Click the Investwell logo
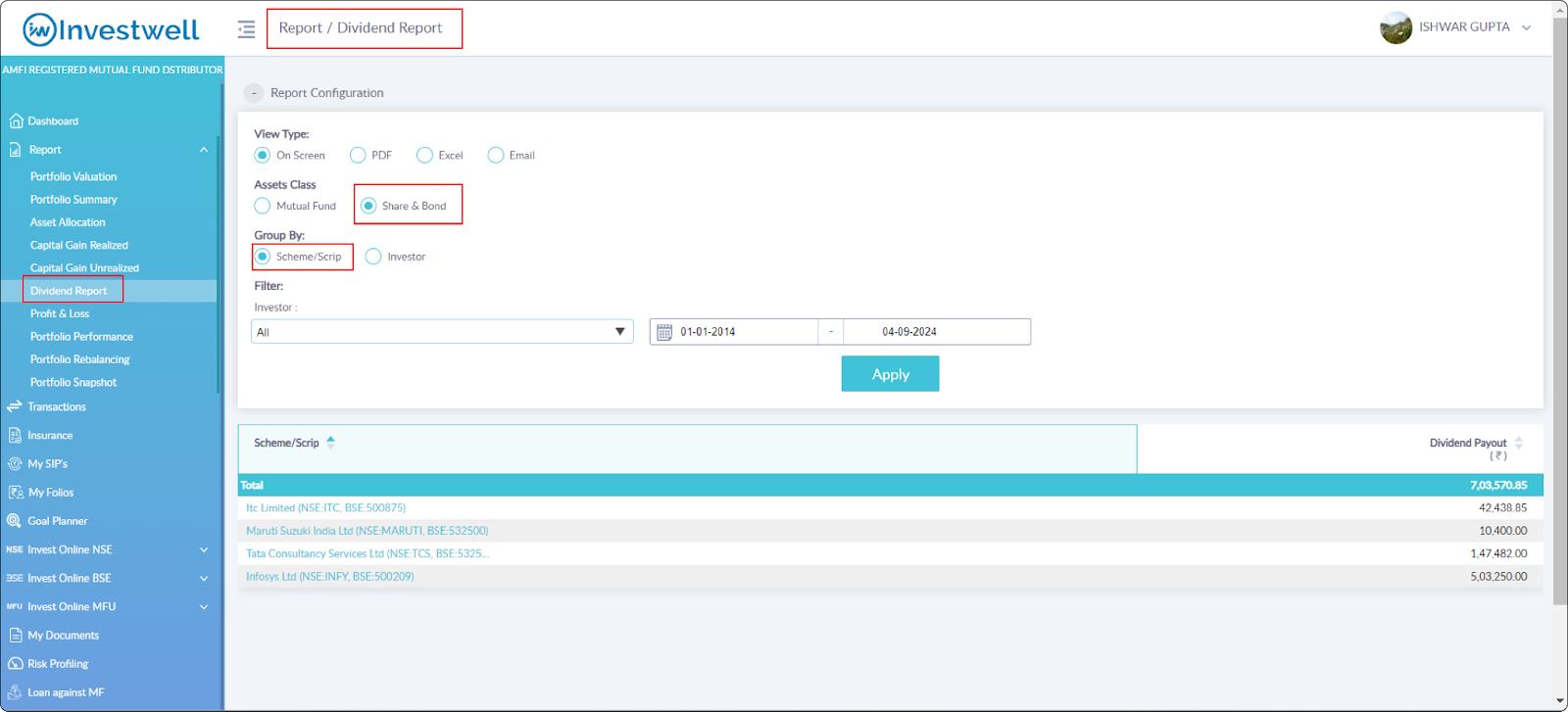Viewport: 1568px width, 712px height. click(111, 29)
